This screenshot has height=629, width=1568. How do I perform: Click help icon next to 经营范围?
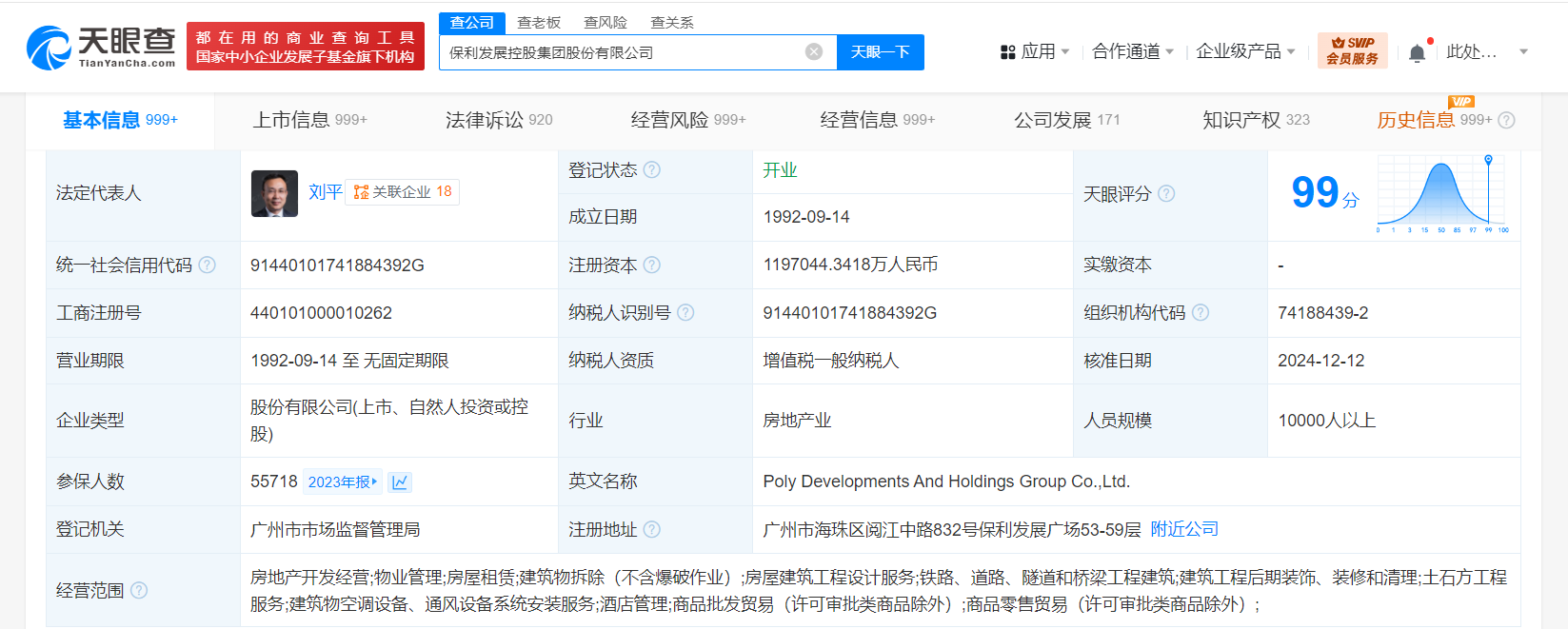point(139,590)
